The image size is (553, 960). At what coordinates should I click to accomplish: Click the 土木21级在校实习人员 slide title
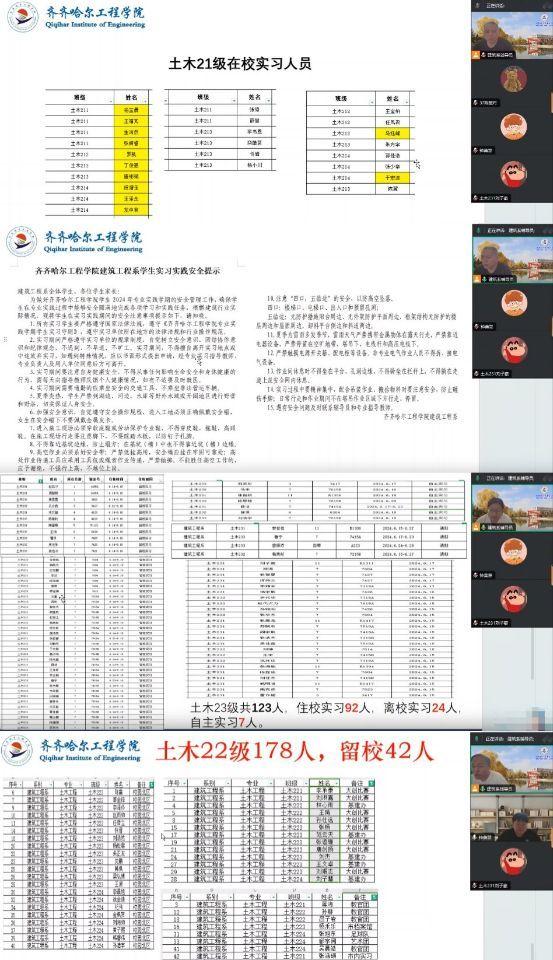[239, 64]
